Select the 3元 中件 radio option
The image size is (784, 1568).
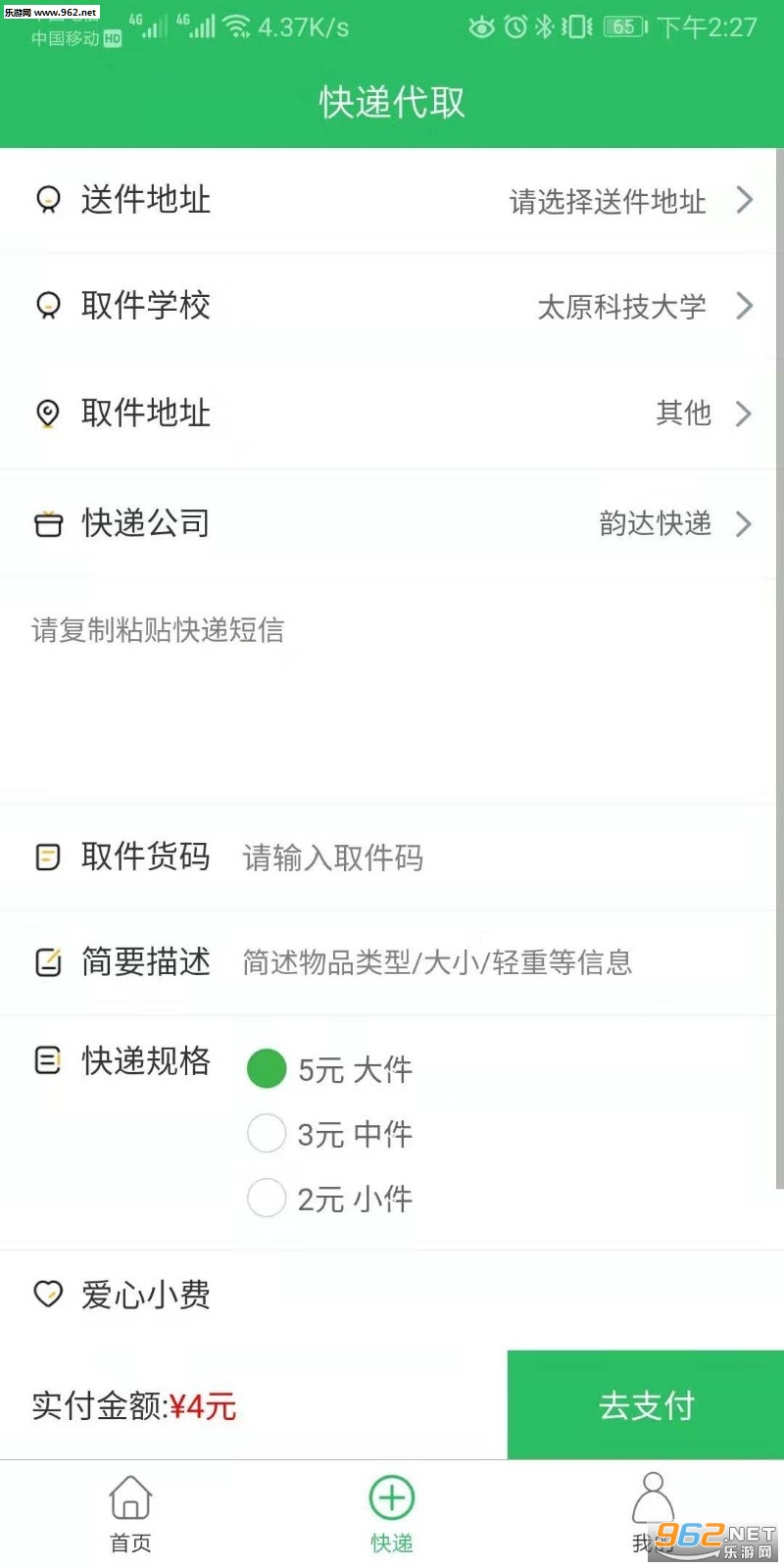pyautogui.click(x=267, y=1134)
